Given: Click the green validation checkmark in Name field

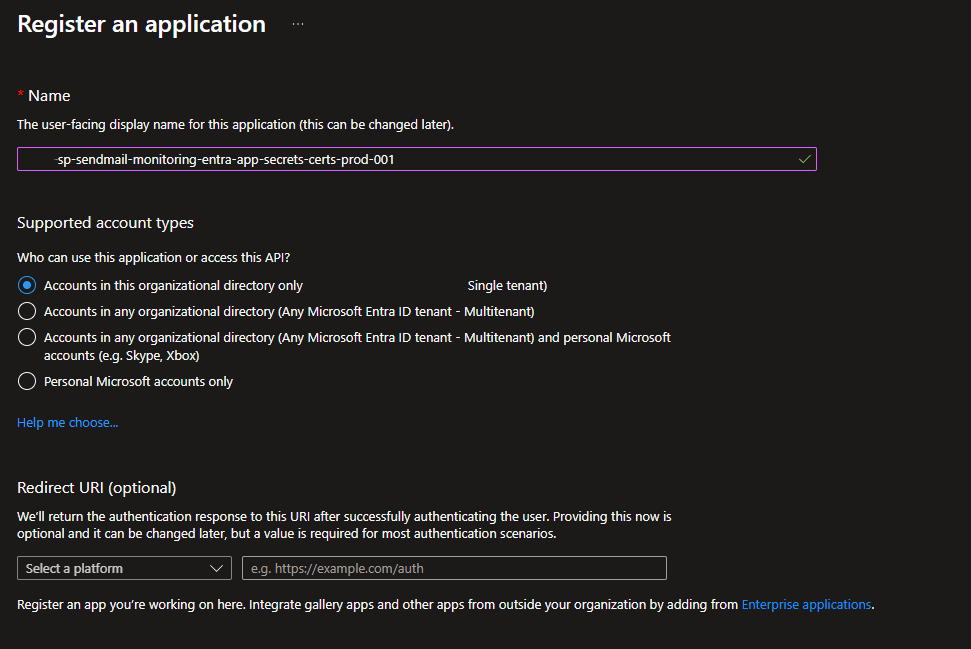Looking at the screenshot, I should point(804,159).
